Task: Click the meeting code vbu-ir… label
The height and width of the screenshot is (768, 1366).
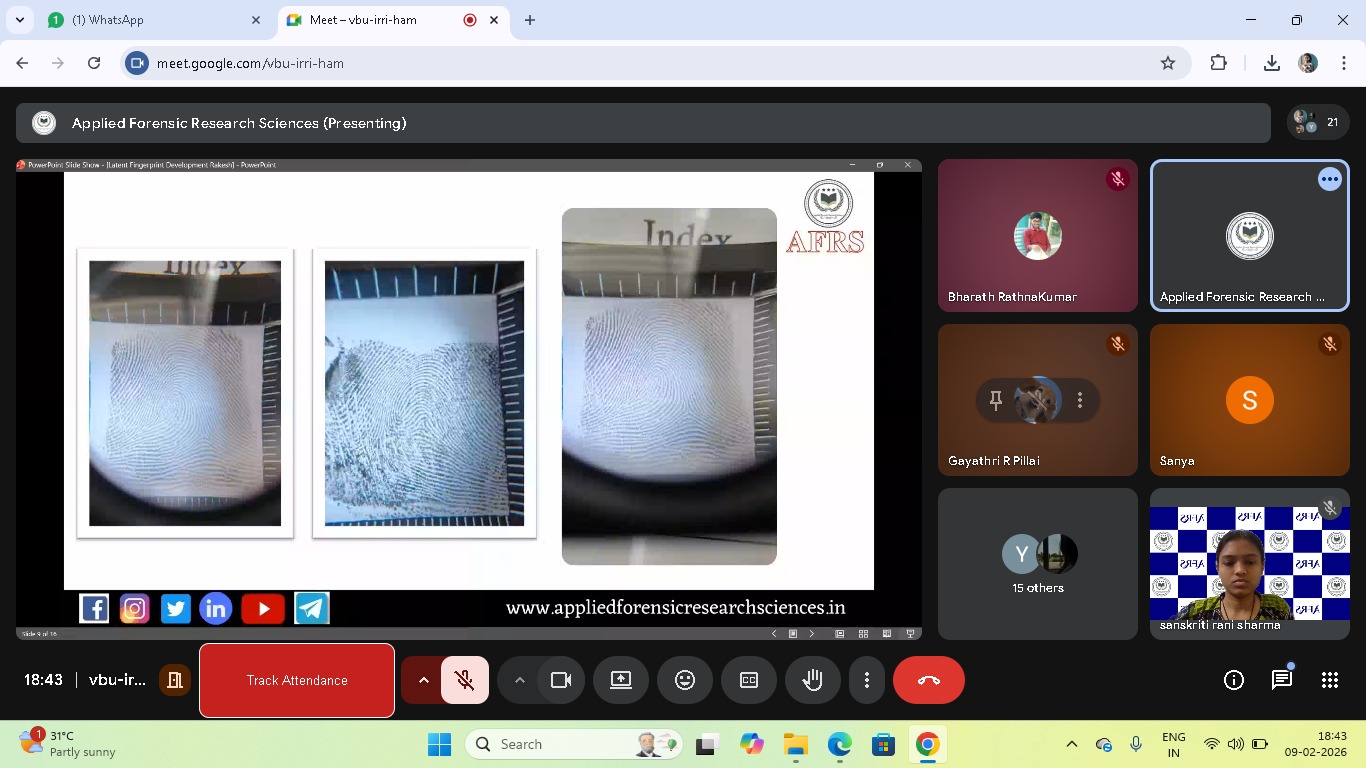Action: click(x=117, y=680)
